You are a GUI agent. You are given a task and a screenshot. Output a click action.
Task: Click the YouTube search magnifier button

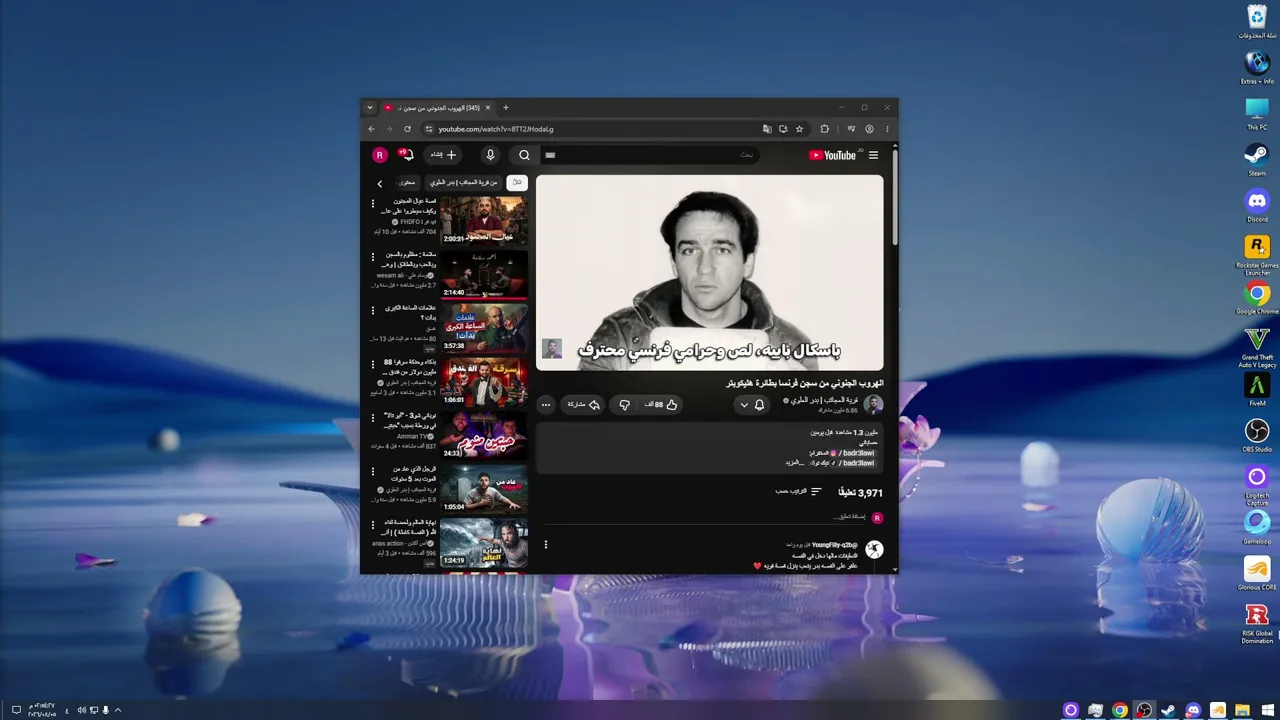(x=524, y=155)
